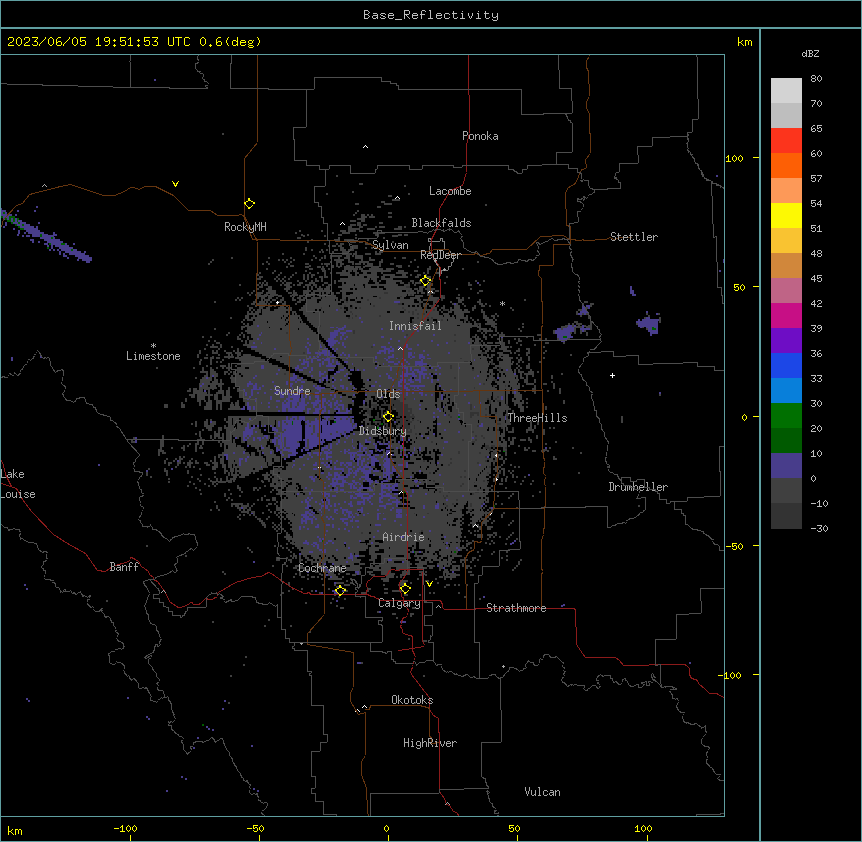Click the -100 tick on the bottom x-axis
This screenshot has width=862, height=842.
coord(125,828)
